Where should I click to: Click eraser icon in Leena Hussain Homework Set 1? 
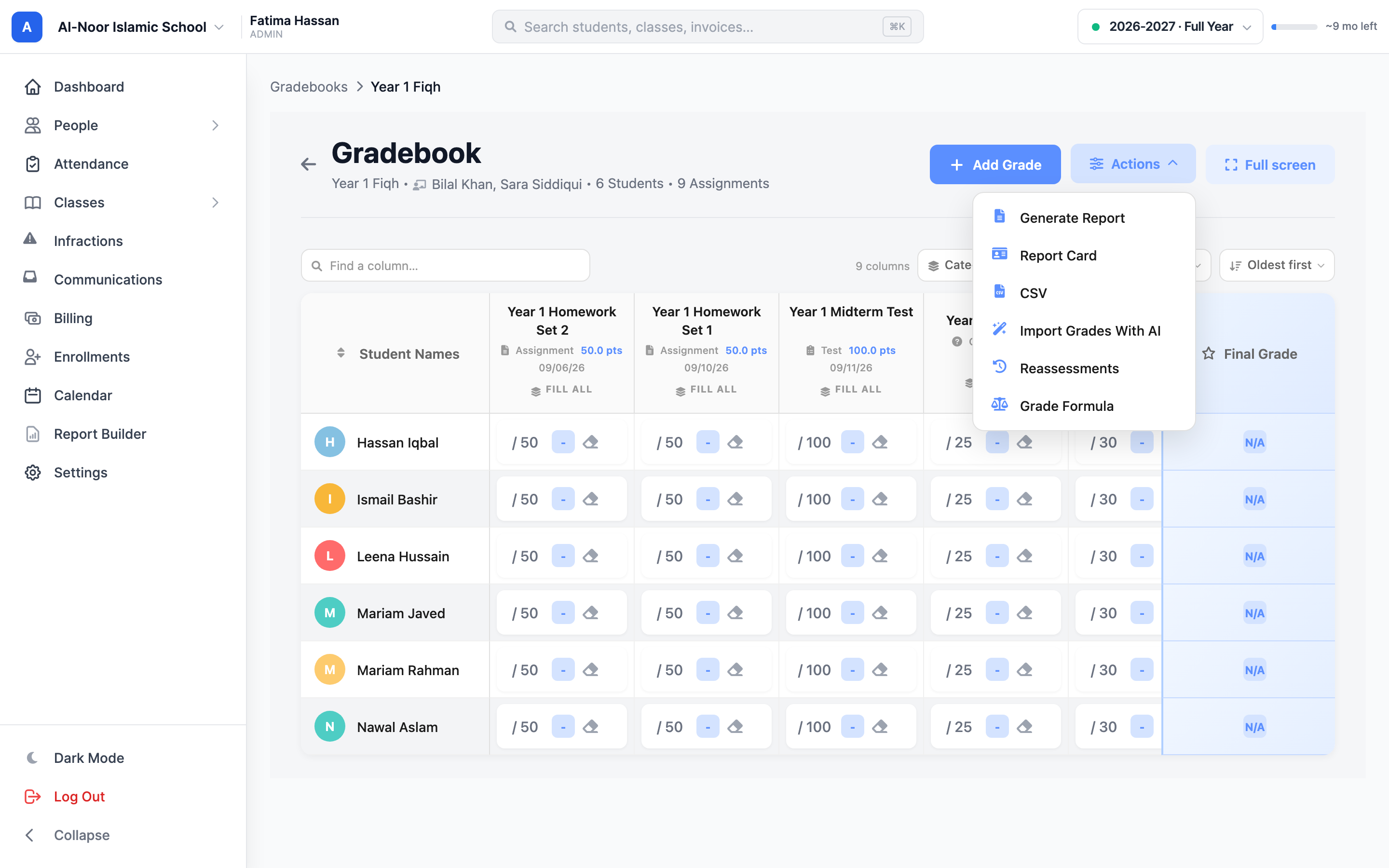point(735,556)
